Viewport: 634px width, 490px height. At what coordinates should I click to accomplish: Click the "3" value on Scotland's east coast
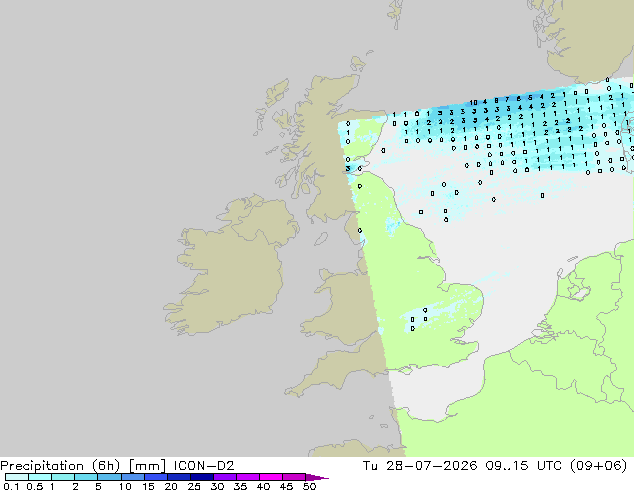pyautogui.click(x=348, y=168)
